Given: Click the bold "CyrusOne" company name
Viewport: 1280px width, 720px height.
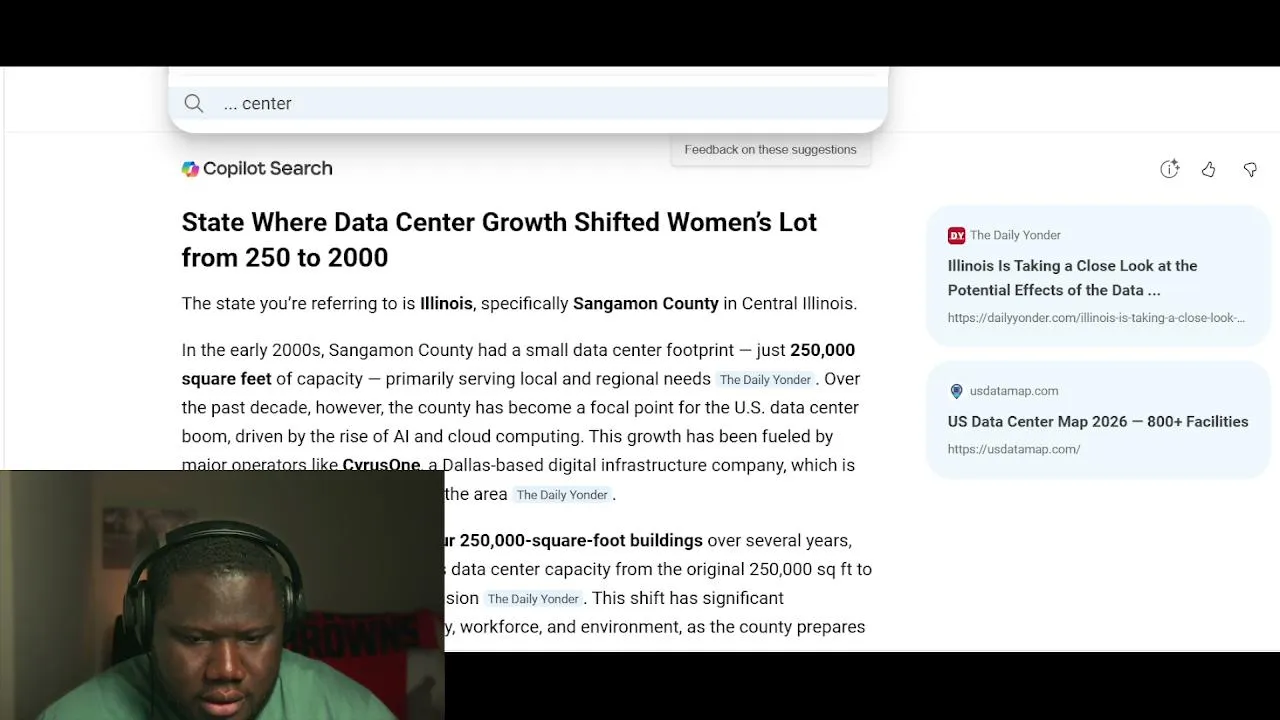Looking at the screenshot, I should click(x=381, y=465).
